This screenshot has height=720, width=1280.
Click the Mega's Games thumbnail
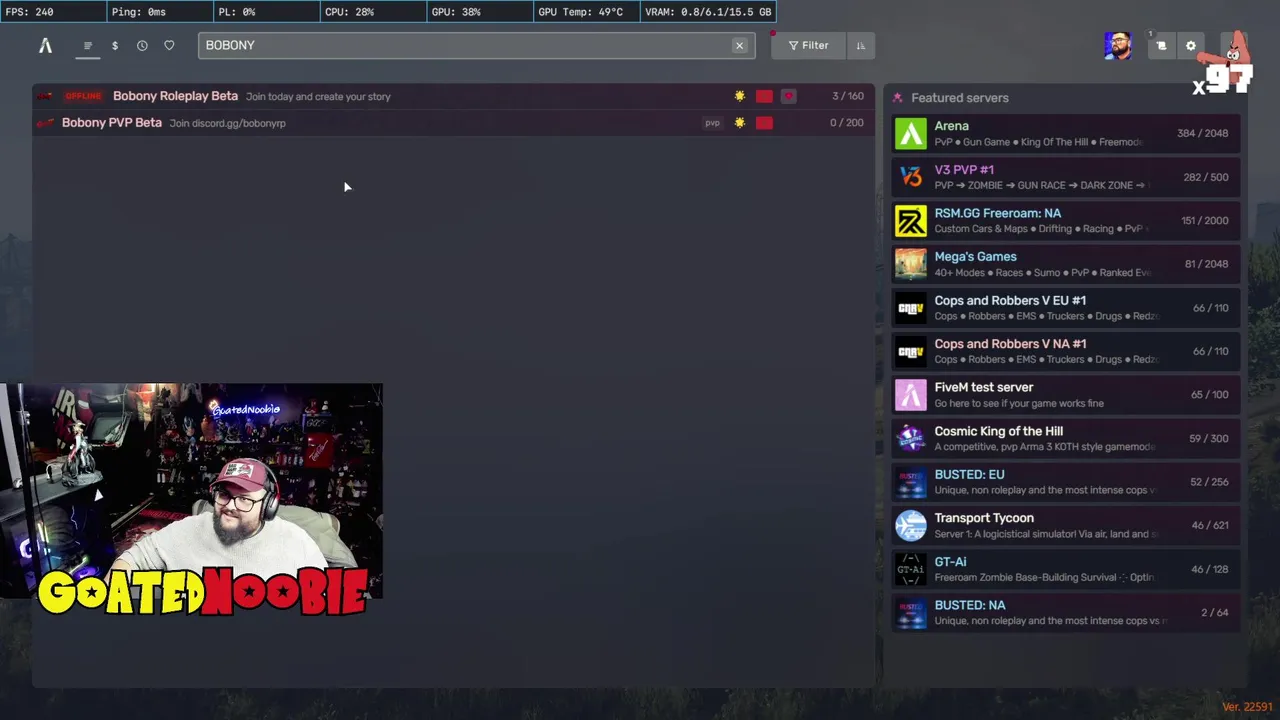coord(910,264)
